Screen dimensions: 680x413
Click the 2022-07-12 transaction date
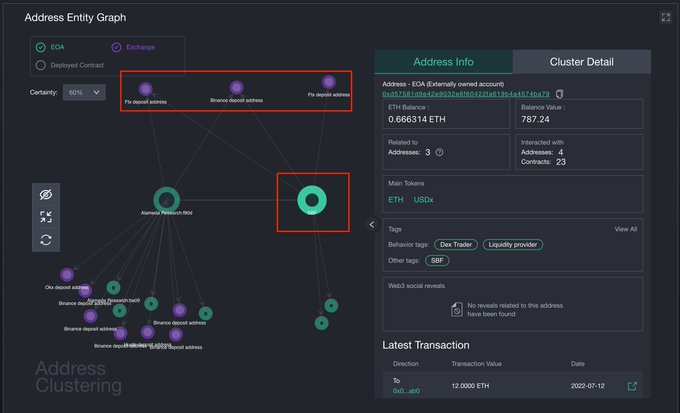(588, 386)
